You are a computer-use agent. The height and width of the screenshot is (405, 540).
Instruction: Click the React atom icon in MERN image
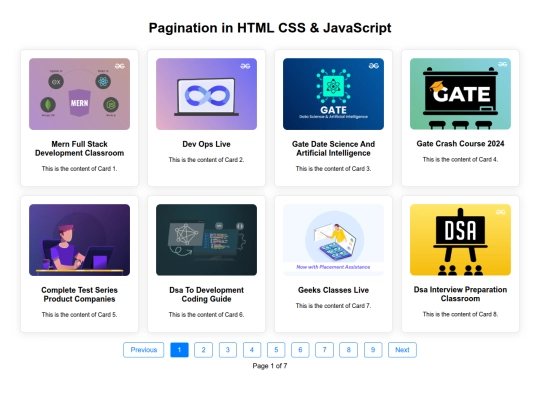click(x=103, y=82)
